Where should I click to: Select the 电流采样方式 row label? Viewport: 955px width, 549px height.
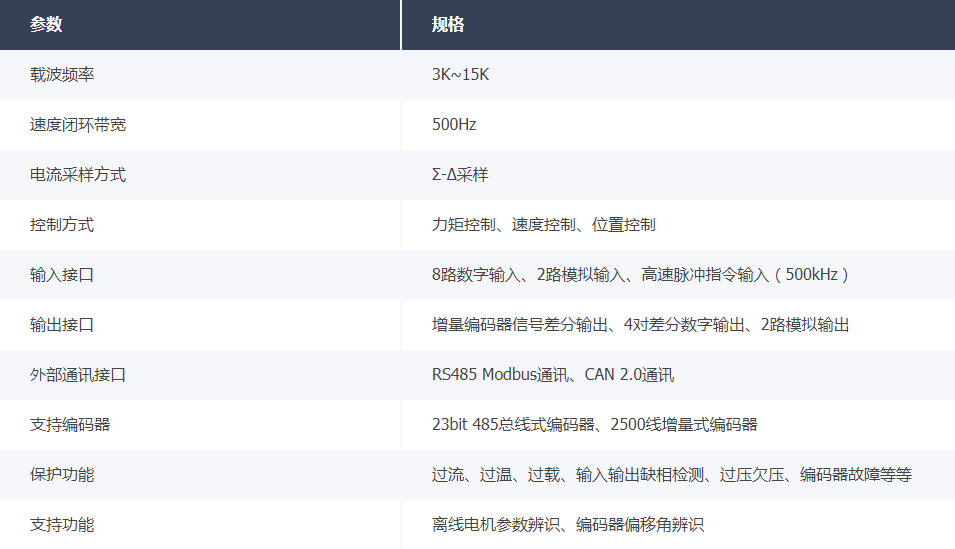click(78, 175)
